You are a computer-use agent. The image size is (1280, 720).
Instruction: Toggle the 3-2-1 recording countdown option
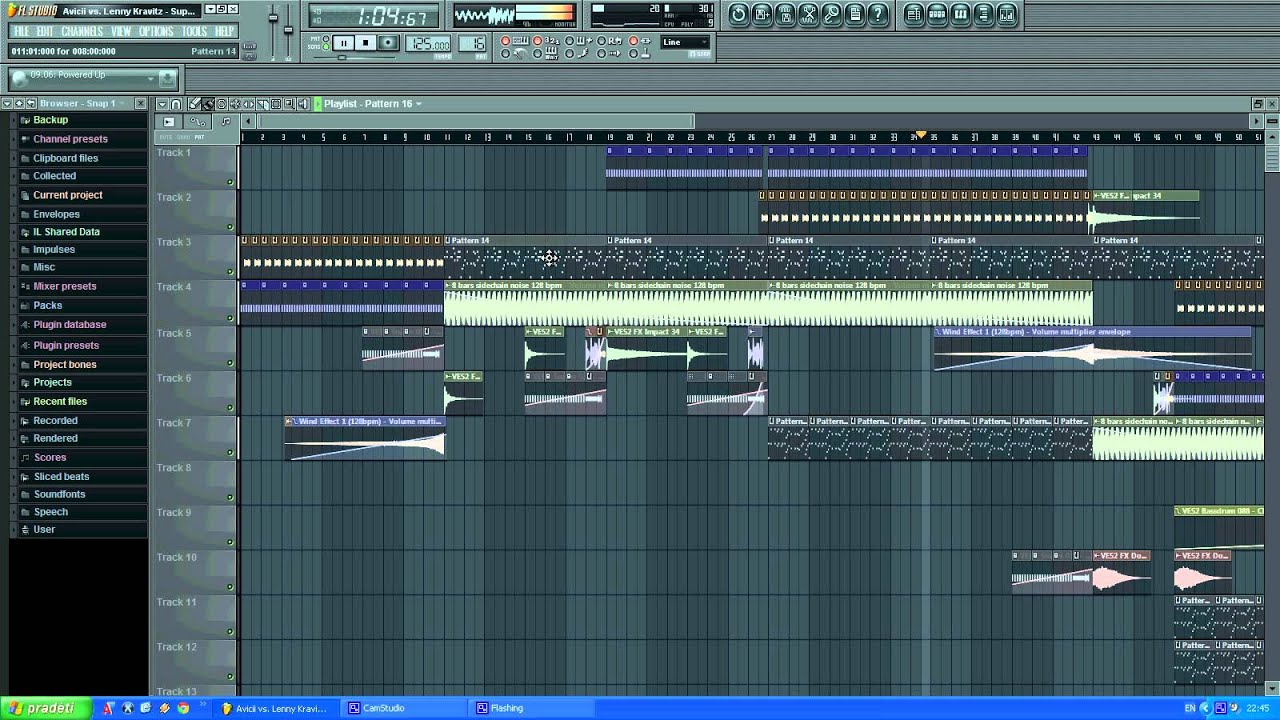pos(538,41)
